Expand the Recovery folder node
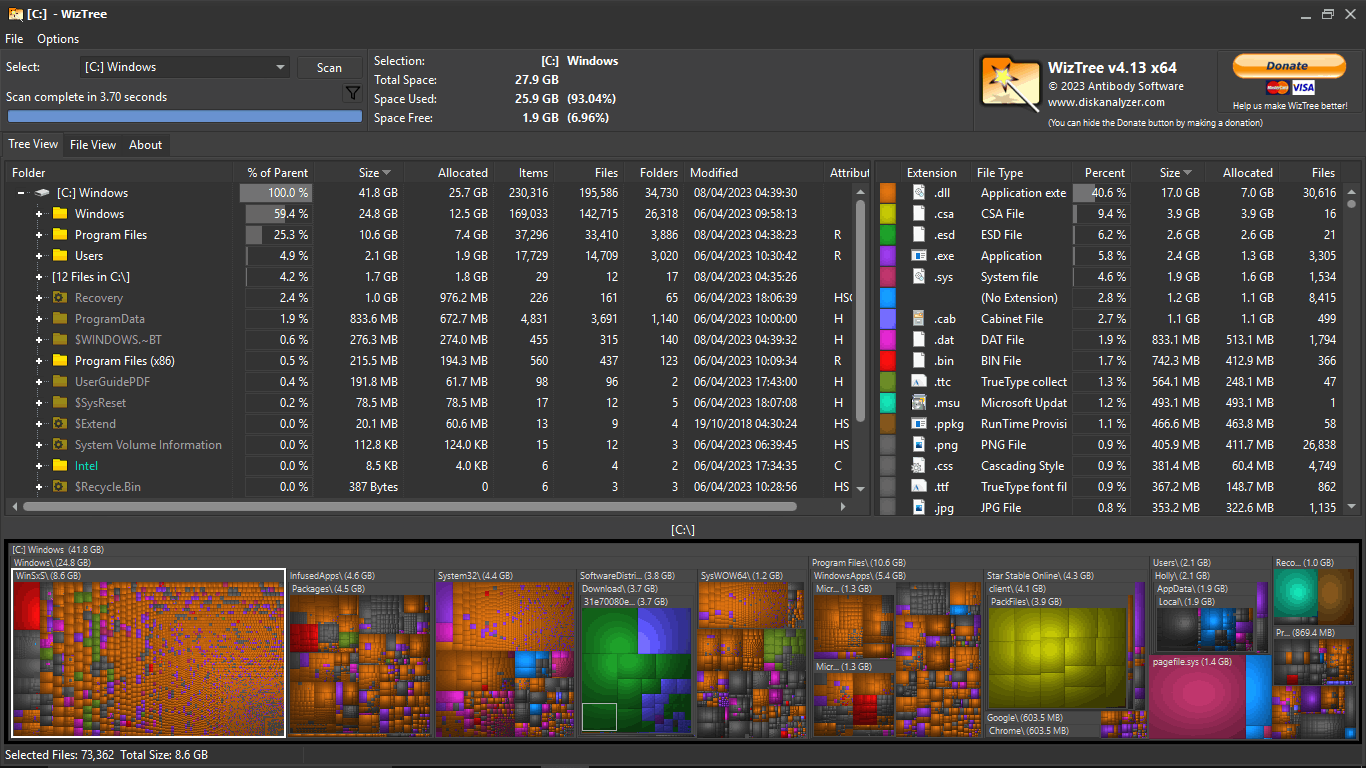This screenshot has height=768, width=1366. coord(39,298)
